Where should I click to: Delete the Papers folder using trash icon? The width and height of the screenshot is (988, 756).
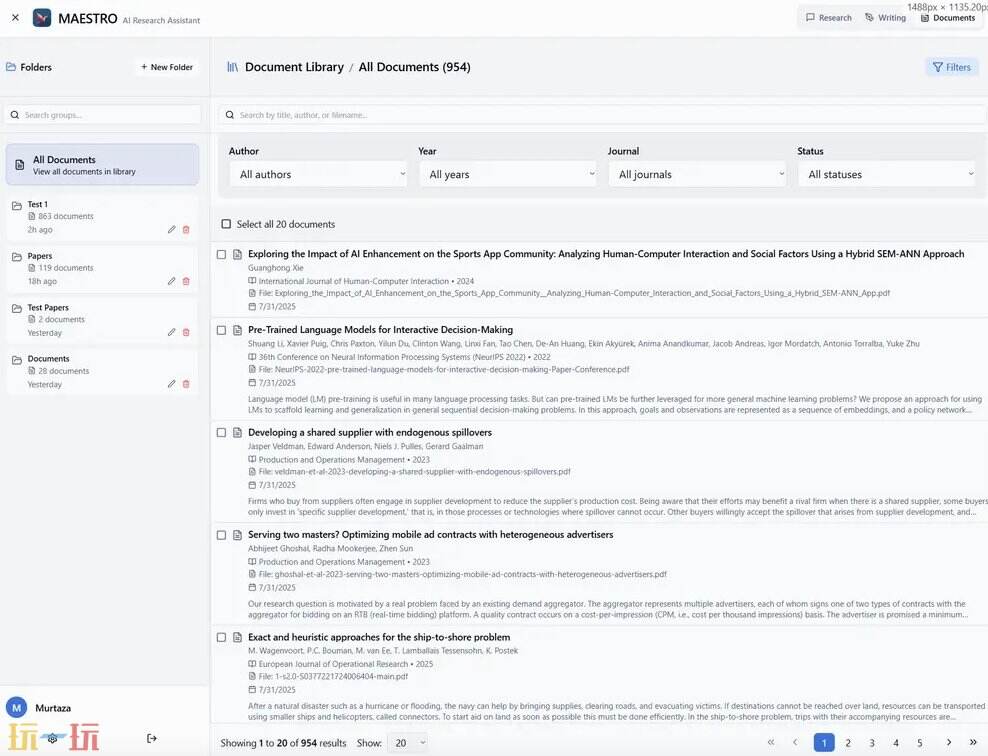pyautogui.click(x=186, y=282)
